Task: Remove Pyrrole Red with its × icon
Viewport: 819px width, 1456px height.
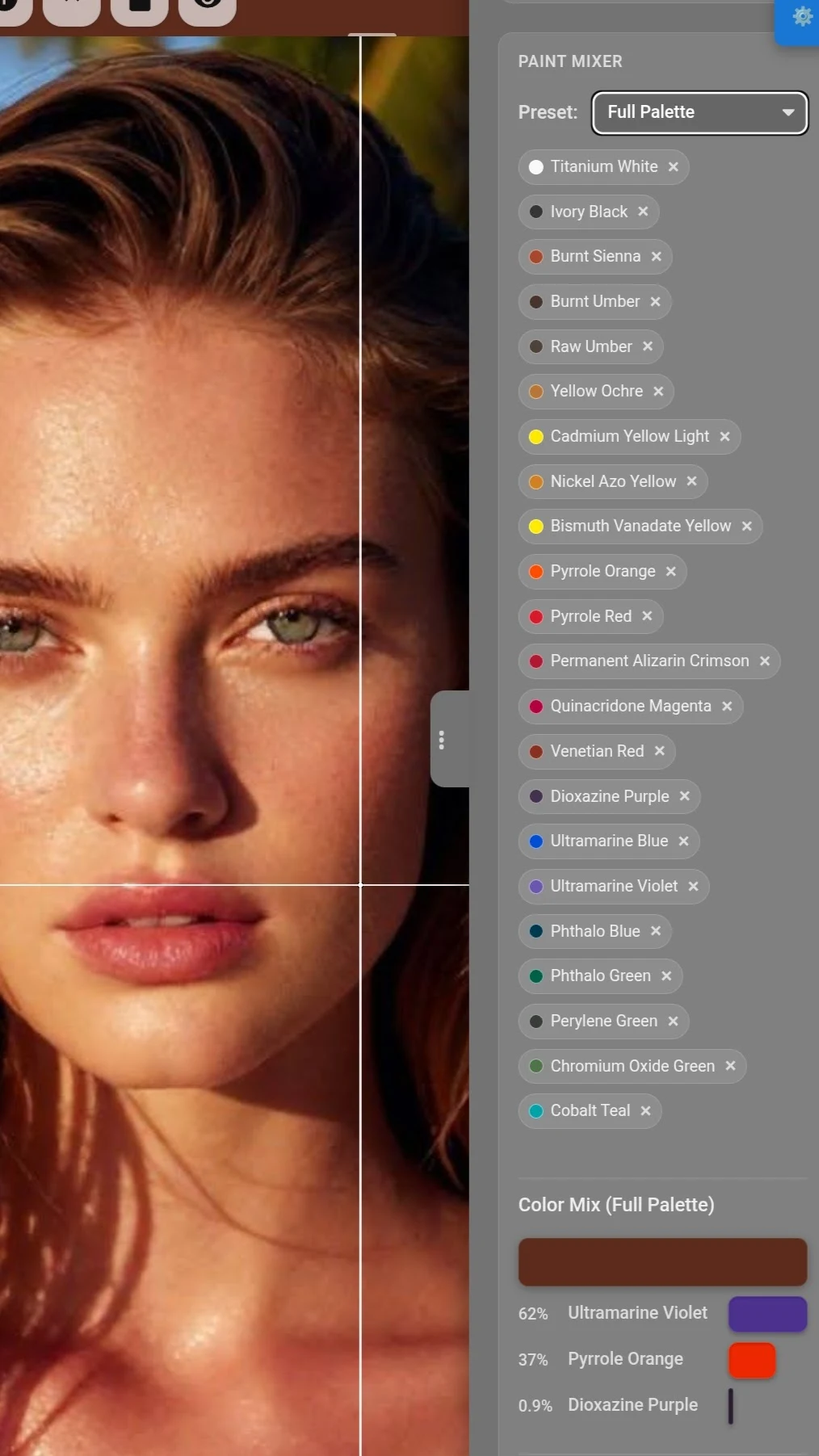Action: [x=647, y=616]
